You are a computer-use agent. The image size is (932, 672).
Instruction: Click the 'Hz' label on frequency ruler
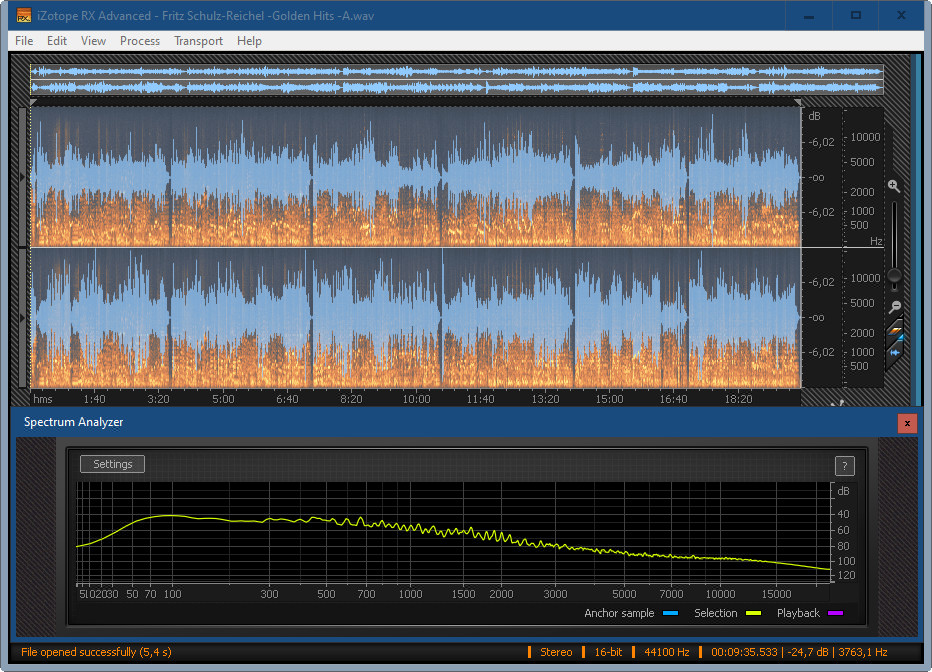point(876,241)
